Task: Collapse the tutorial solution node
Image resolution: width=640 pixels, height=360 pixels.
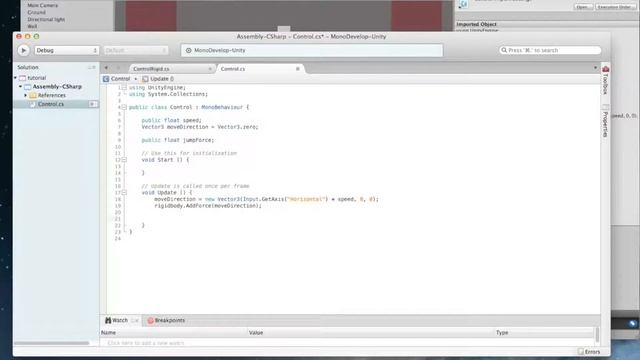Action: (16, 78)
